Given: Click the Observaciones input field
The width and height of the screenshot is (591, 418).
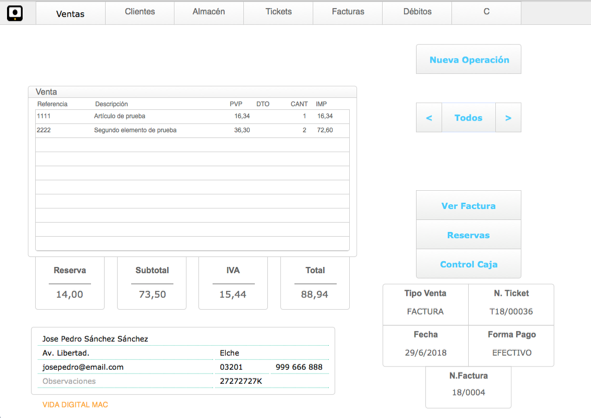Looking at the screenshot, I should (125, 381).
